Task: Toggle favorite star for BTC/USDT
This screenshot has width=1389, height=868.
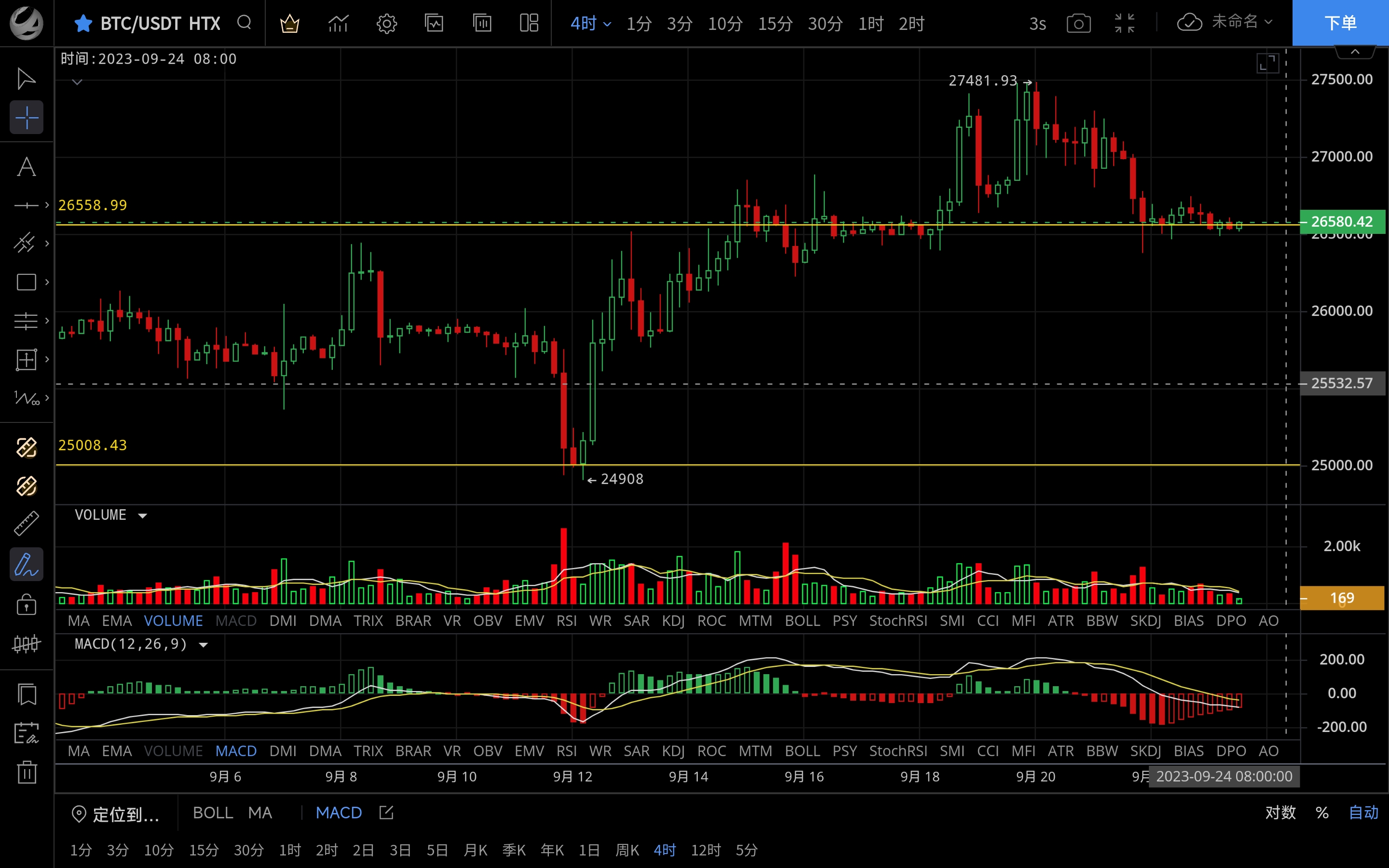Action: pyautogui.click(x=83, y=24)
